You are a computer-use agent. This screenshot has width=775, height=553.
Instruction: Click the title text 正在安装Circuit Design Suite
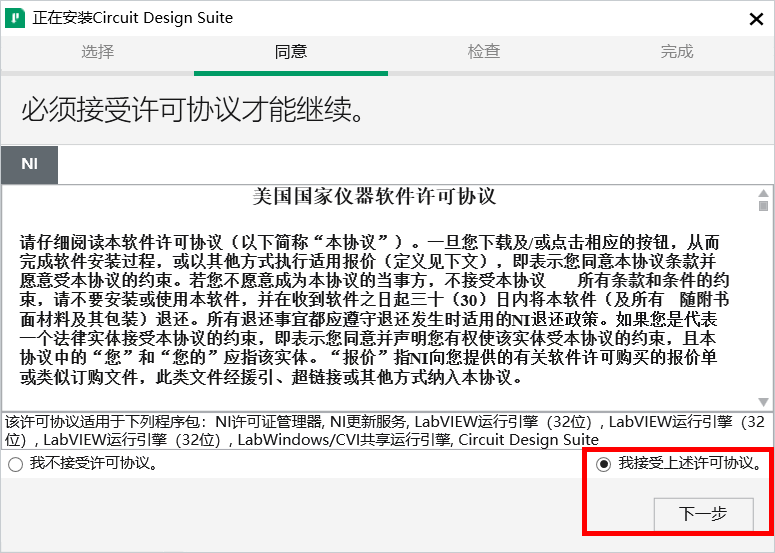133,18
